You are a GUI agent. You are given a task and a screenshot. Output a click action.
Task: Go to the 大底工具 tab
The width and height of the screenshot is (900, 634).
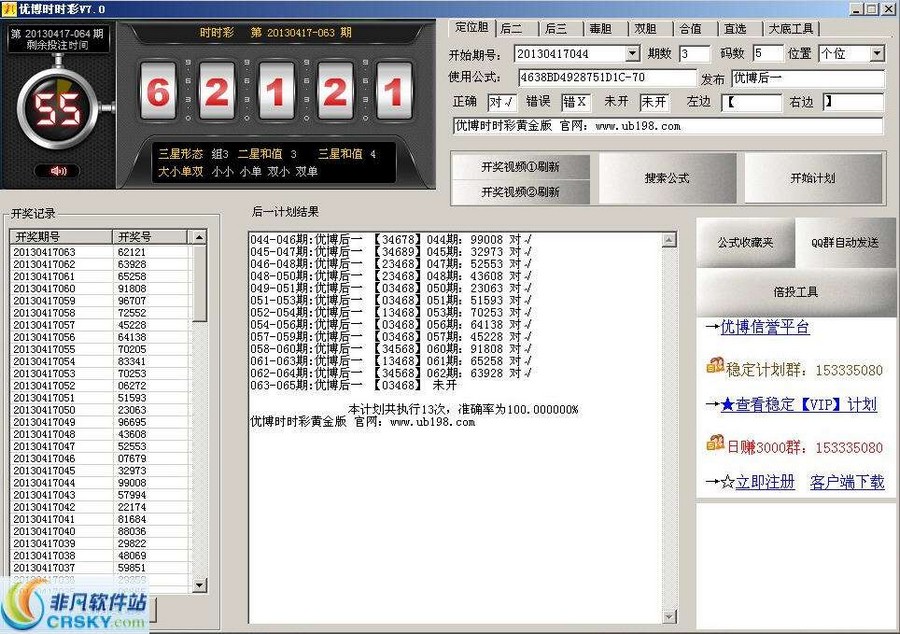(792, 29)
